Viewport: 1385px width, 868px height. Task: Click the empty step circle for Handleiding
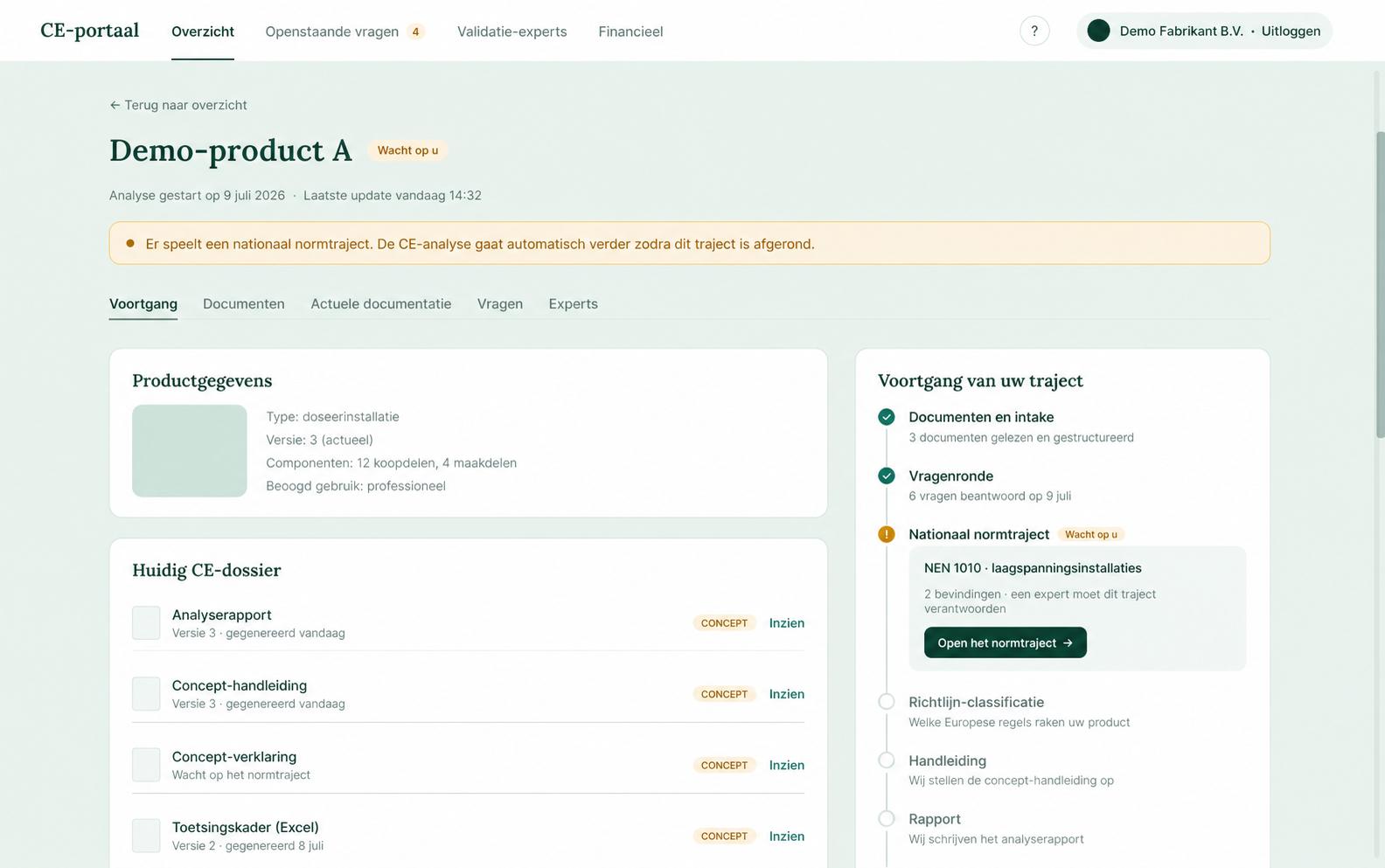(x=887, y=760)
